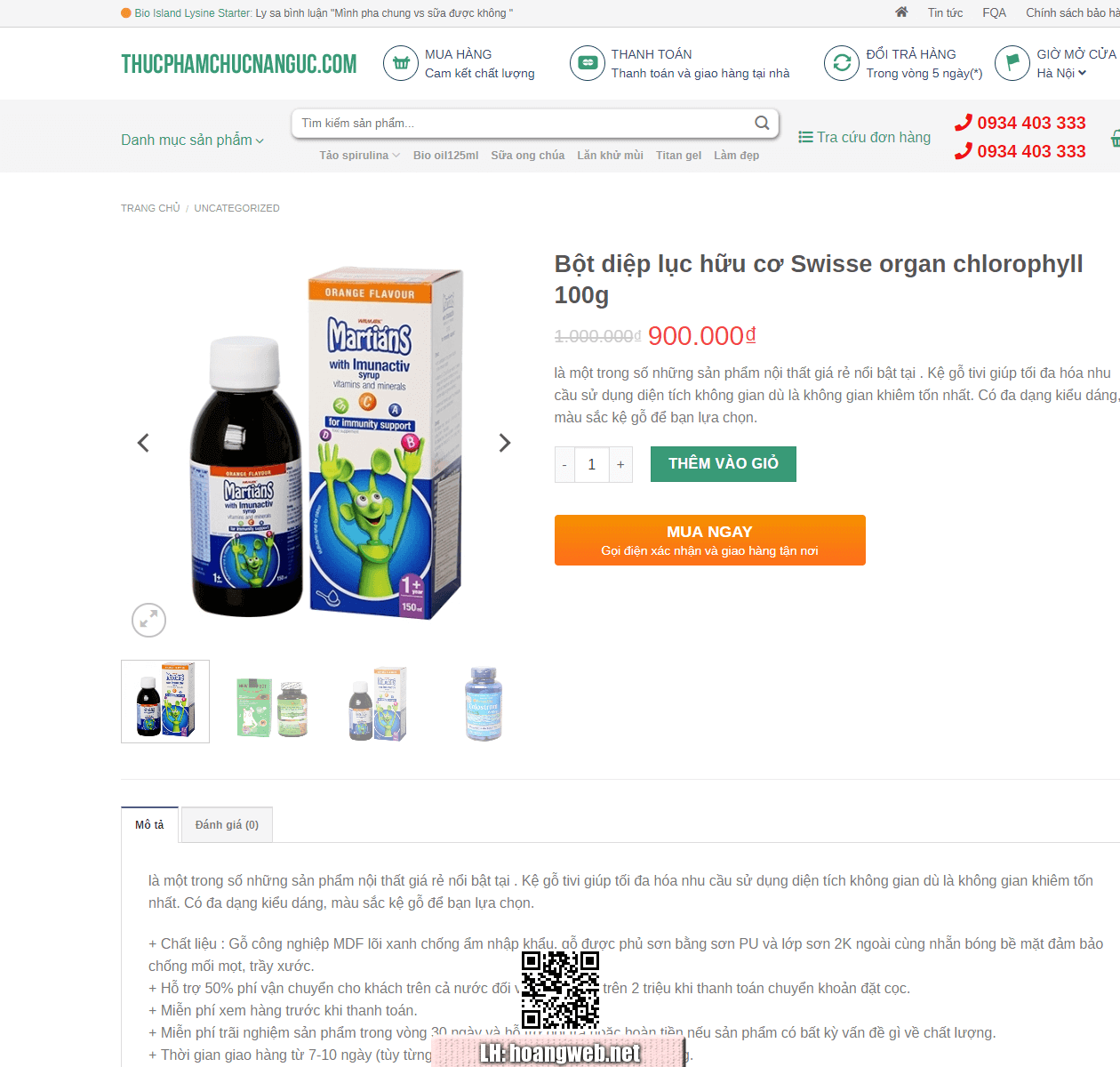1120x1067 pixels.
Task: Click the Tìm kiếm sản phẩm search field
Action: [524, 123]
